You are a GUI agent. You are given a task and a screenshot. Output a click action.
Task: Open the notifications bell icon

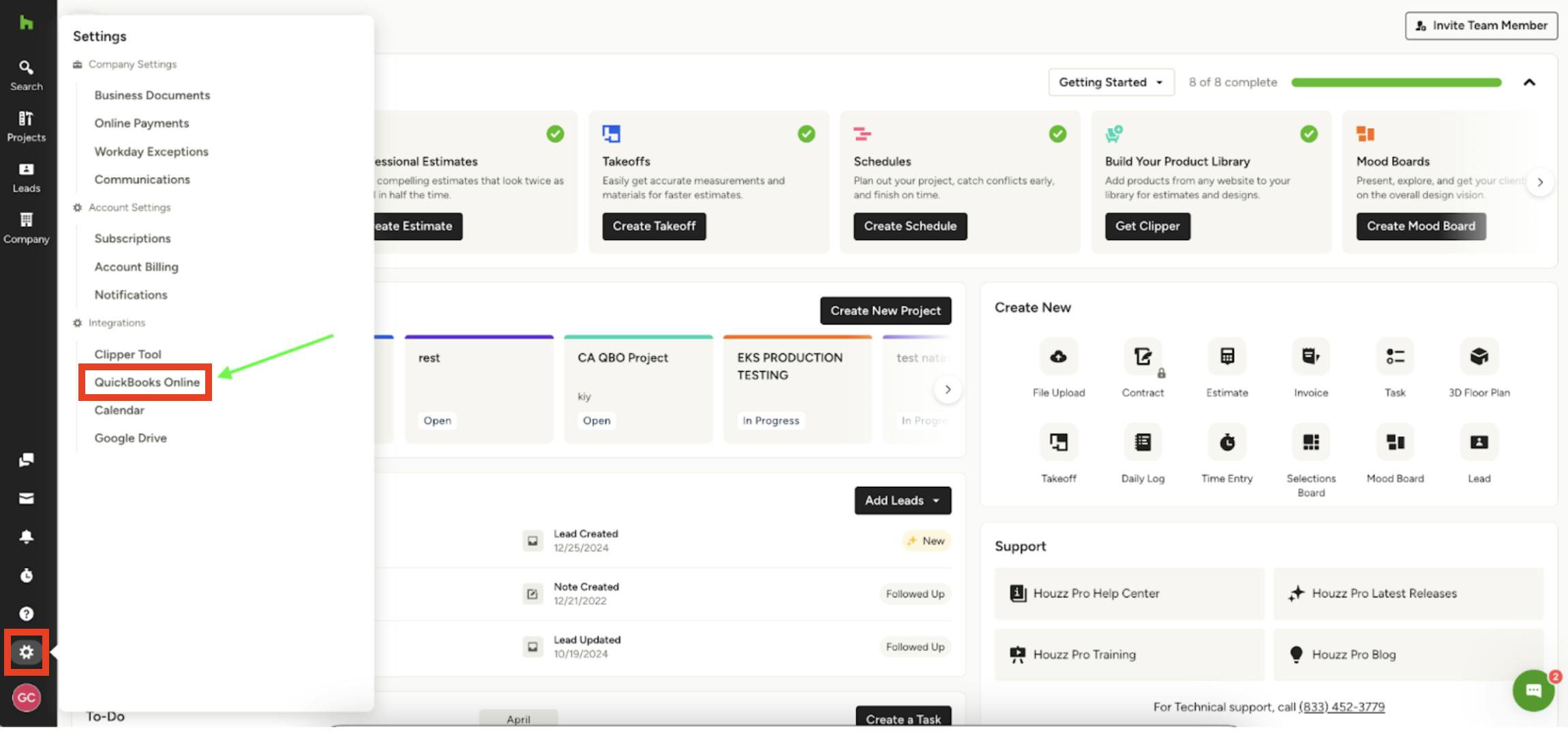pos(26,537)
